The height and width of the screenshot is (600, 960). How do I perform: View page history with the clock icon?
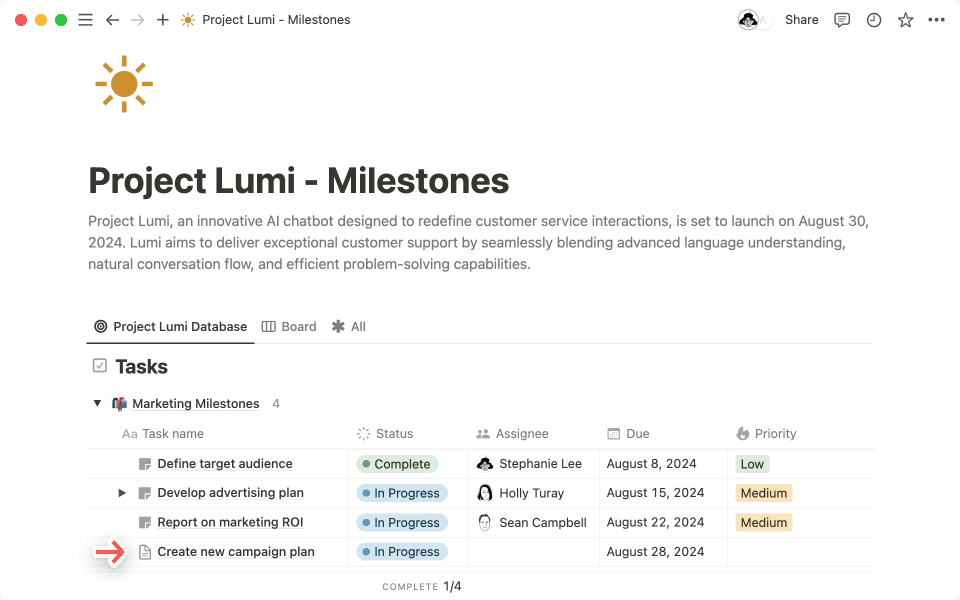873,19
